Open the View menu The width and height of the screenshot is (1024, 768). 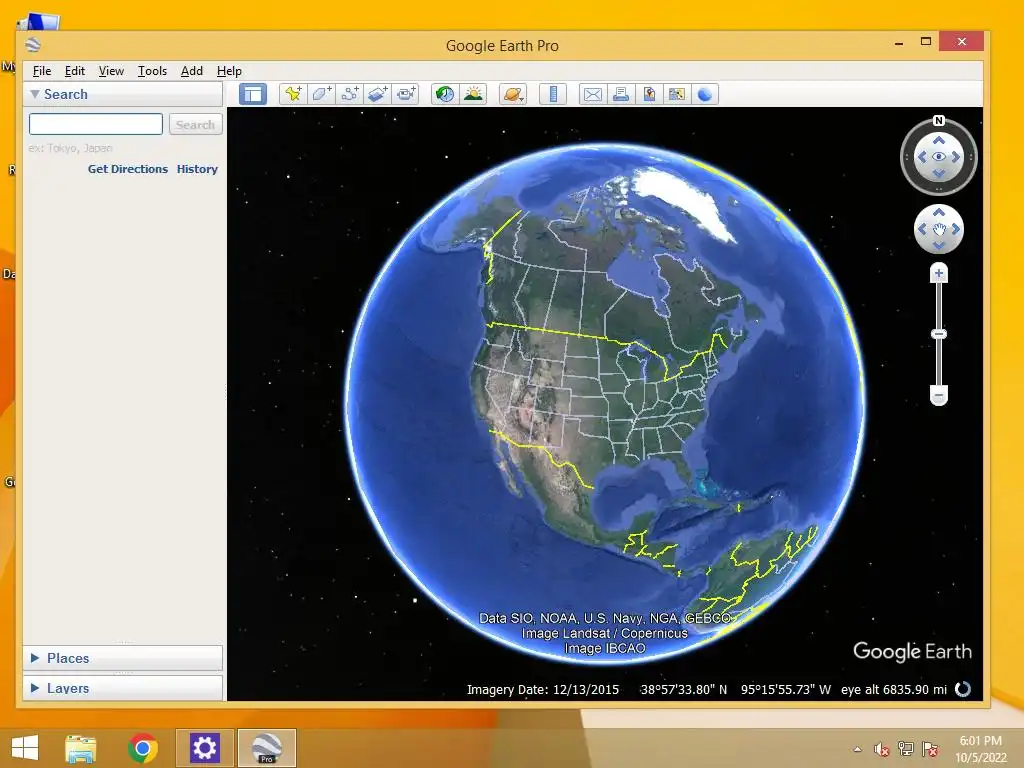coord(111,71)
